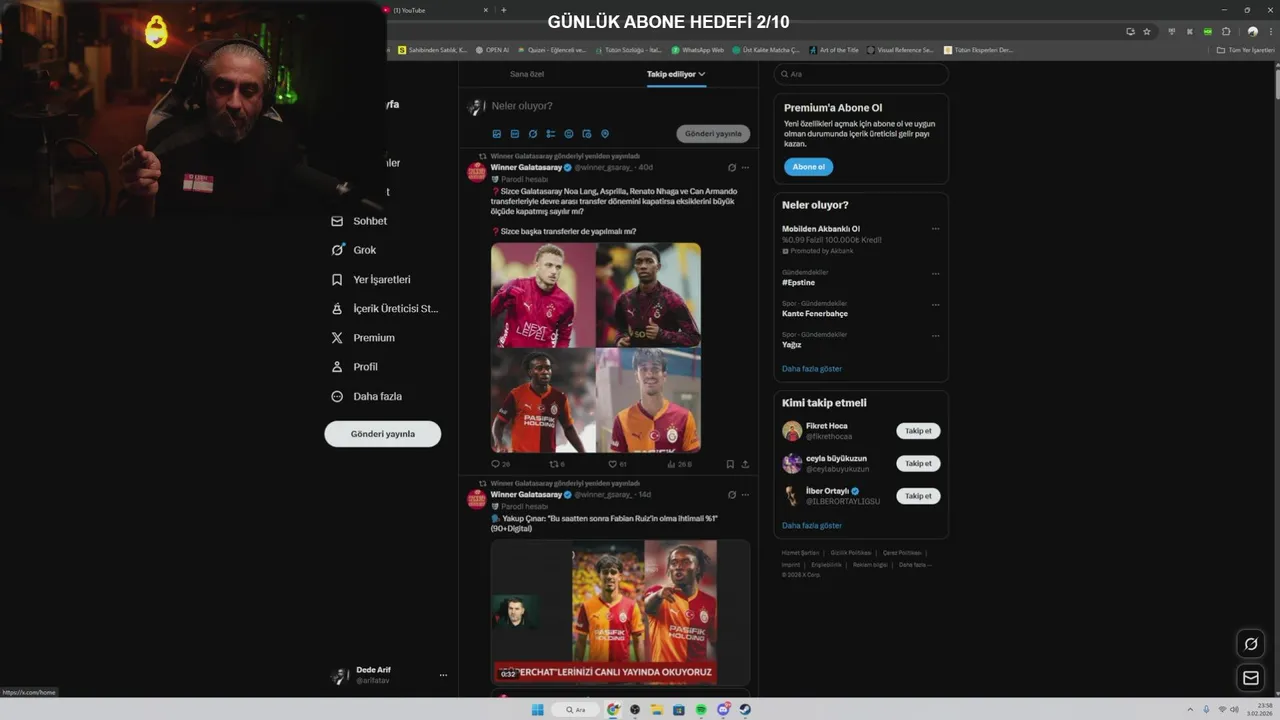Open Chrome extensions puzzle icon
1280x720 pixels.
[1227, 31]
